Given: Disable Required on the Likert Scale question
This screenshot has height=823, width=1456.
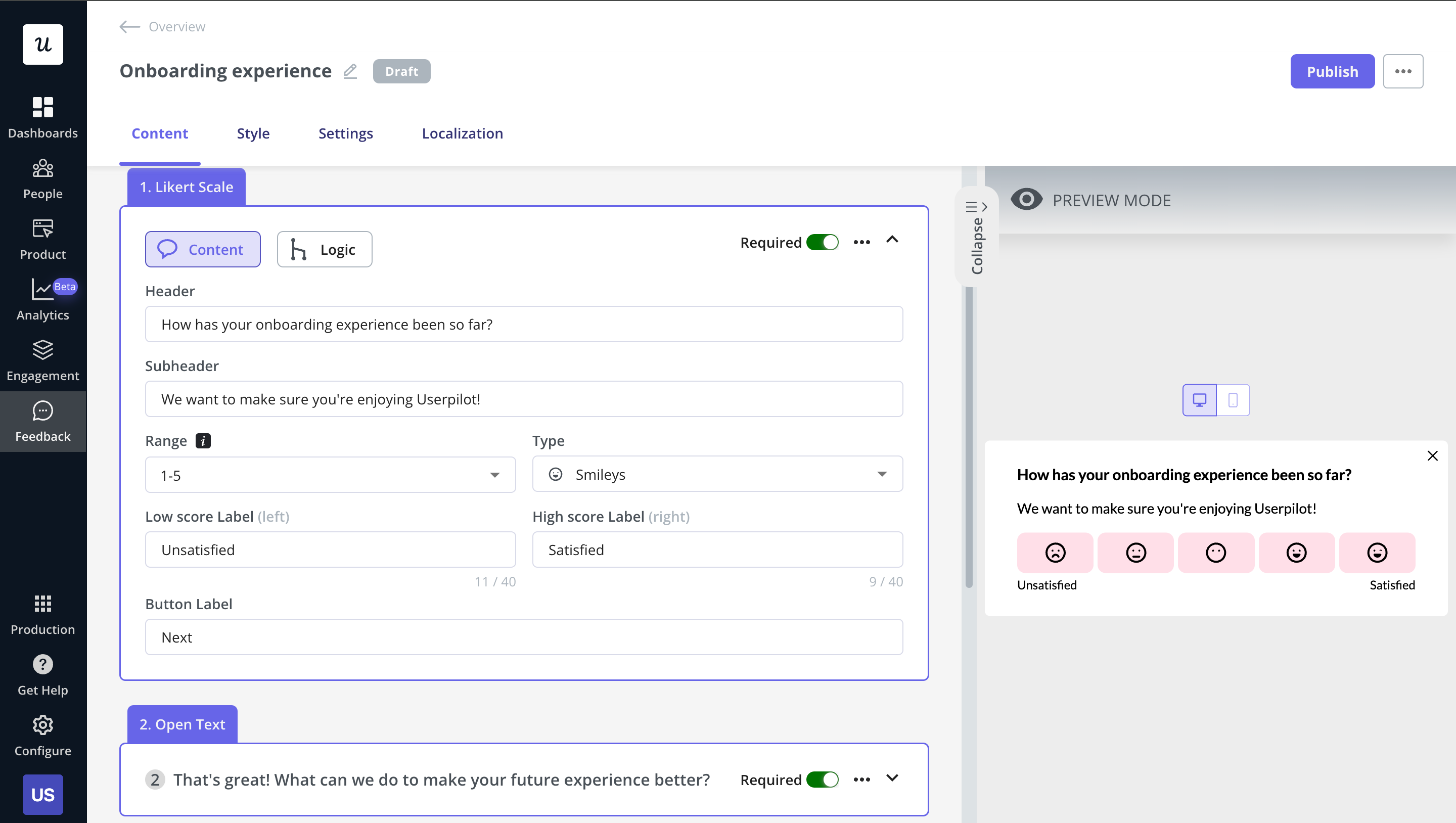Looking at the screenshot, I should point(823,242).
